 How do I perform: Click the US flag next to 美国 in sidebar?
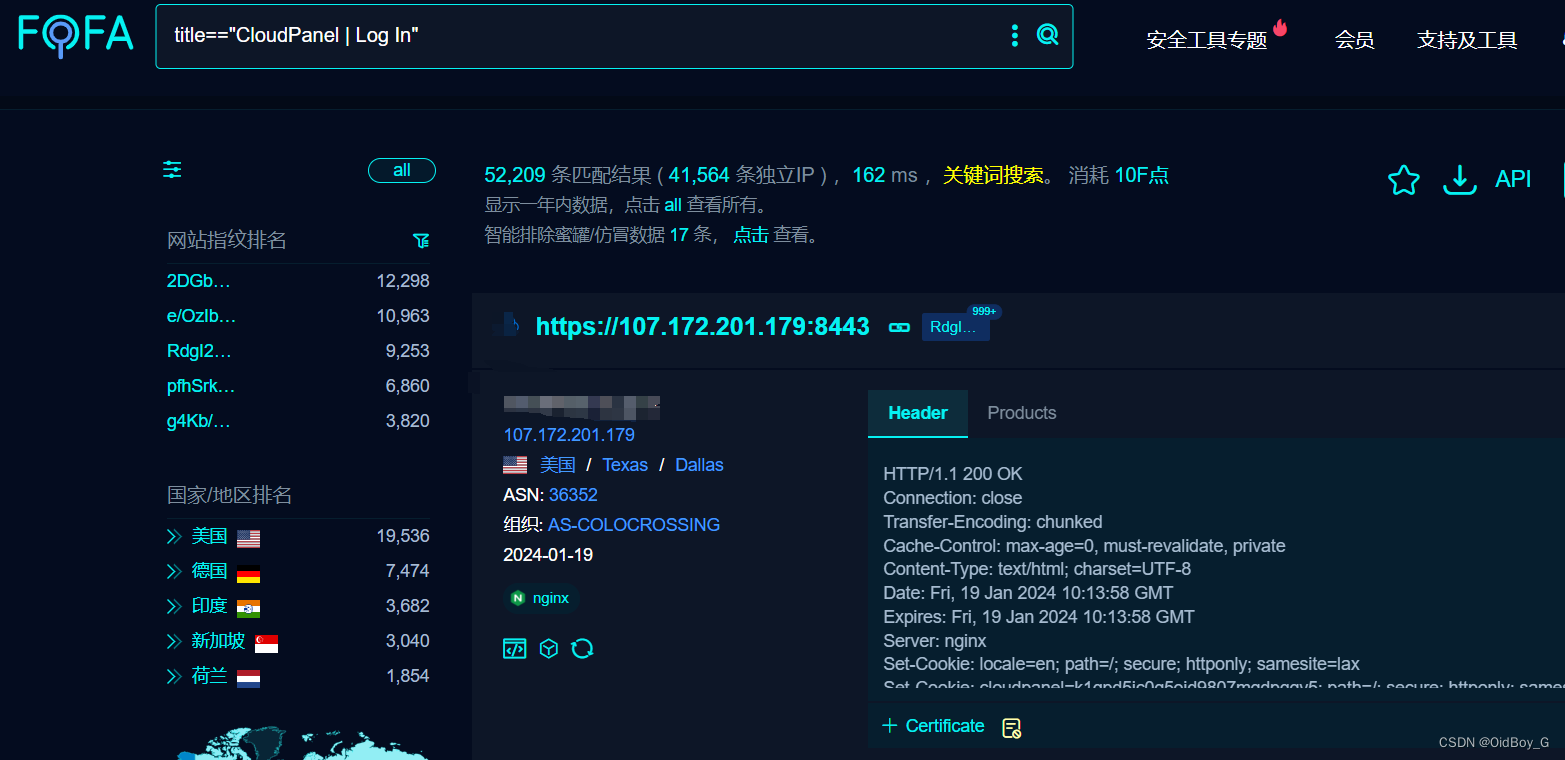[248, 539]
